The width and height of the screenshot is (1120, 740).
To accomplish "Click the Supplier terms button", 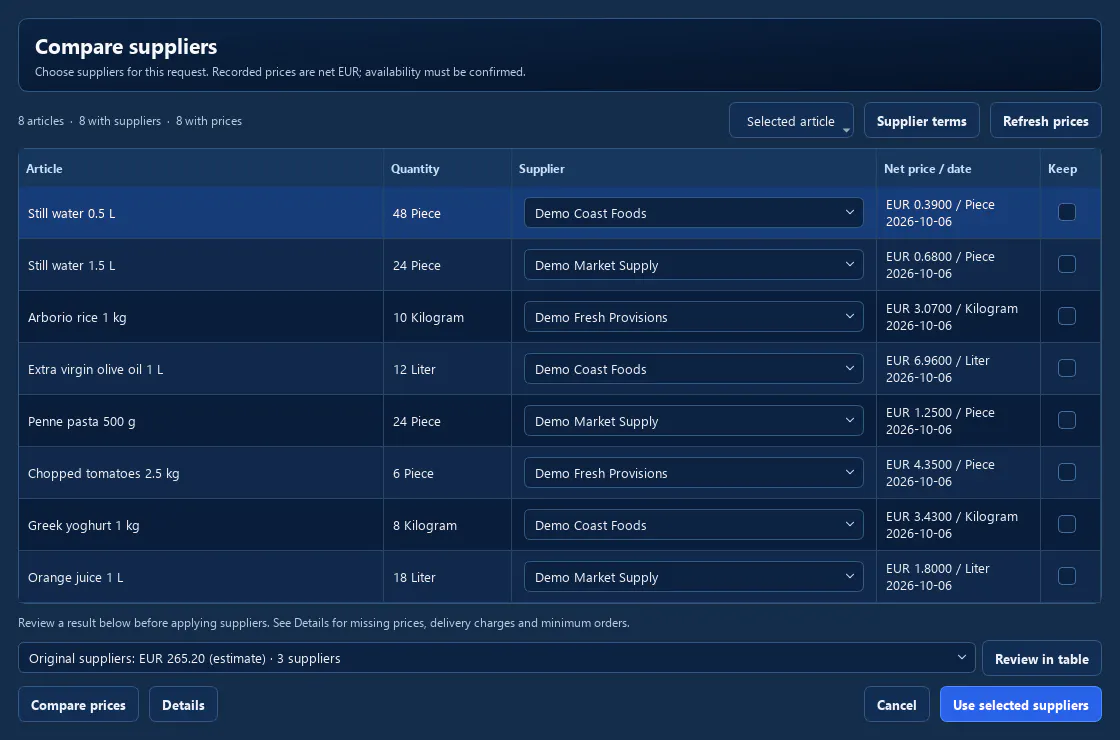I will click(x=921, y=121).
